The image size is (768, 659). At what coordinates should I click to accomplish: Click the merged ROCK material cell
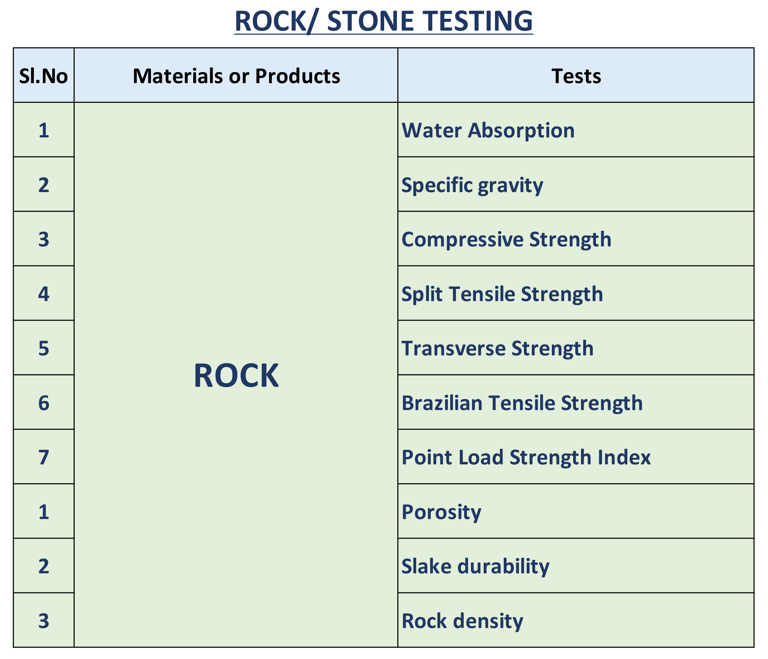click(236, 376)
